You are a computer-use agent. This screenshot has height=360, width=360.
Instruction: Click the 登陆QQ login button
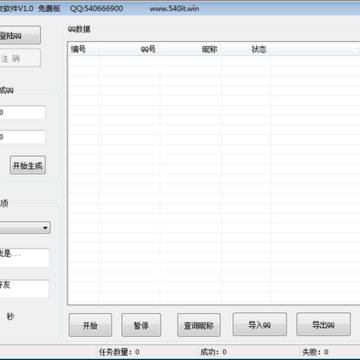(x=19, y=35)
